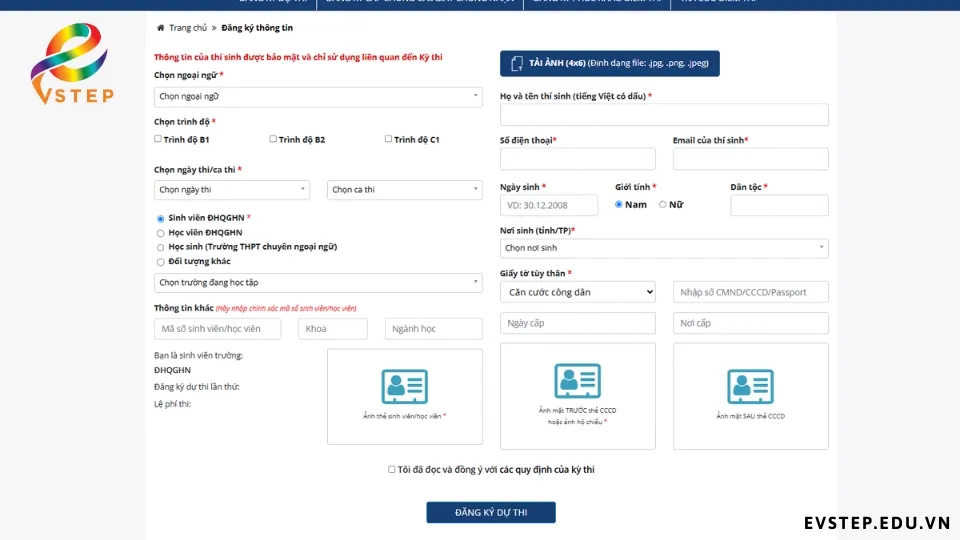
Task: Upload back CCCD photo via ID card icon
Action: point(750,386)
